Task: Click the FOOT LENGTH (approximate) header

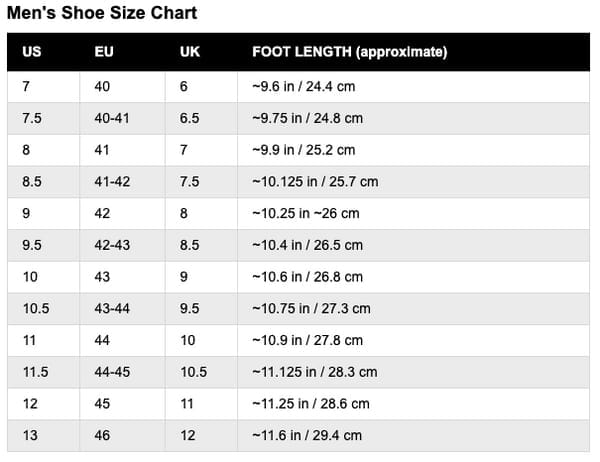Action: tap(349, 51)
